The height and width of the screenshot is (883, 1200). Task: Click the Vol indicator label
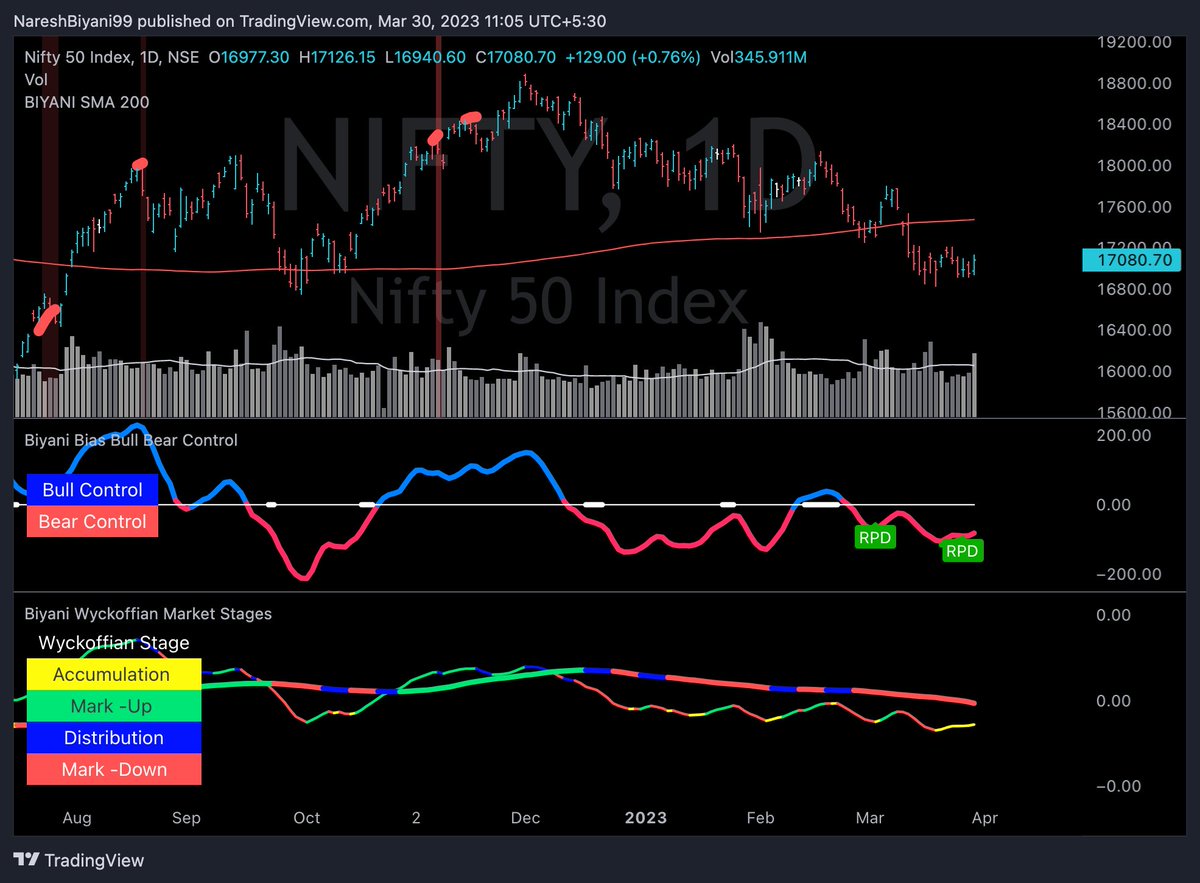35,79
